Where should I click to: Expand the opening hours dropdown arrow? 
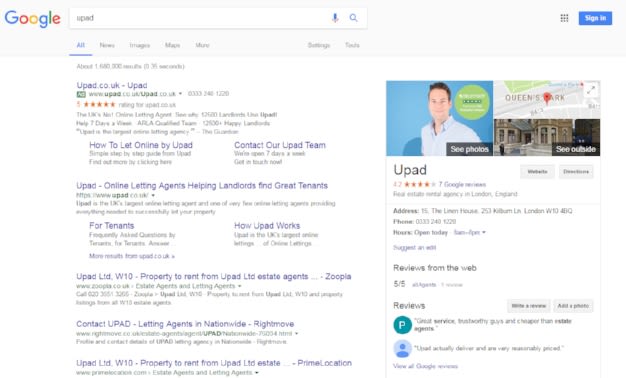click(x=484, y=232)
